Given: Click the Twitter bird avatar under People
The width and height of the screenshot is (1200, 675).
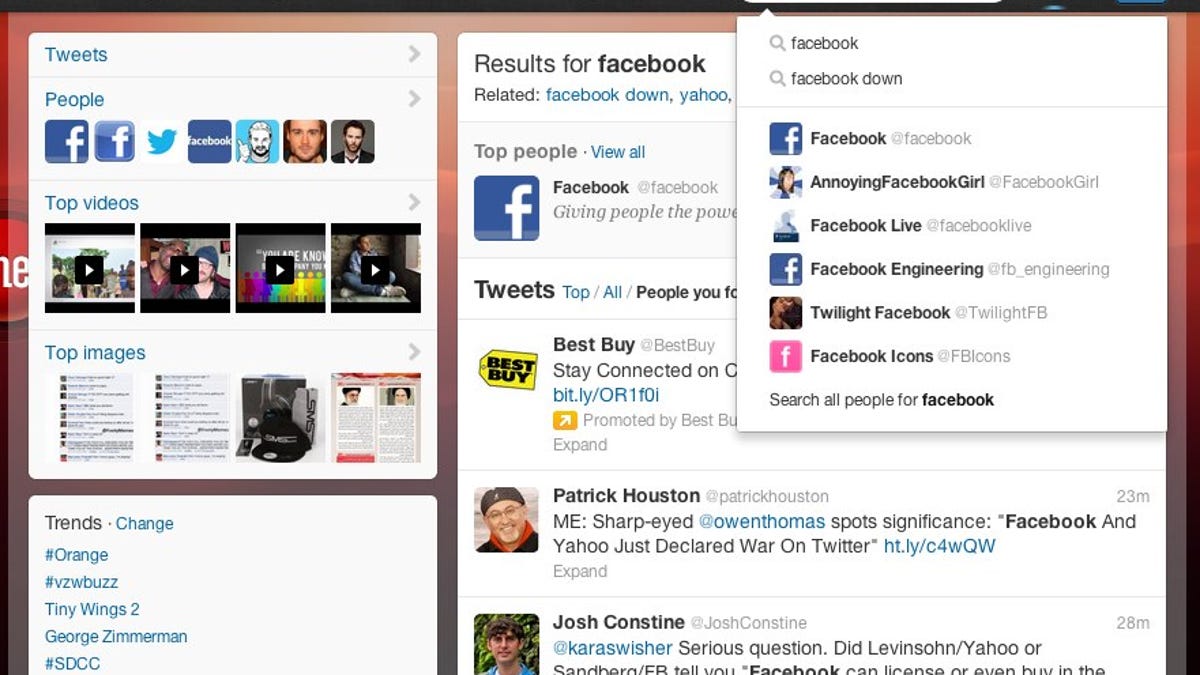Looking at the screenshot, I should [x=162, y=141].
